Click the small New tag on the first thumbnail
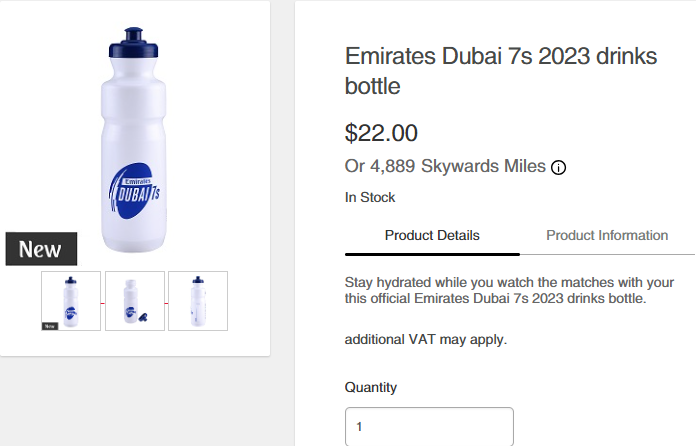 (48, 325)
